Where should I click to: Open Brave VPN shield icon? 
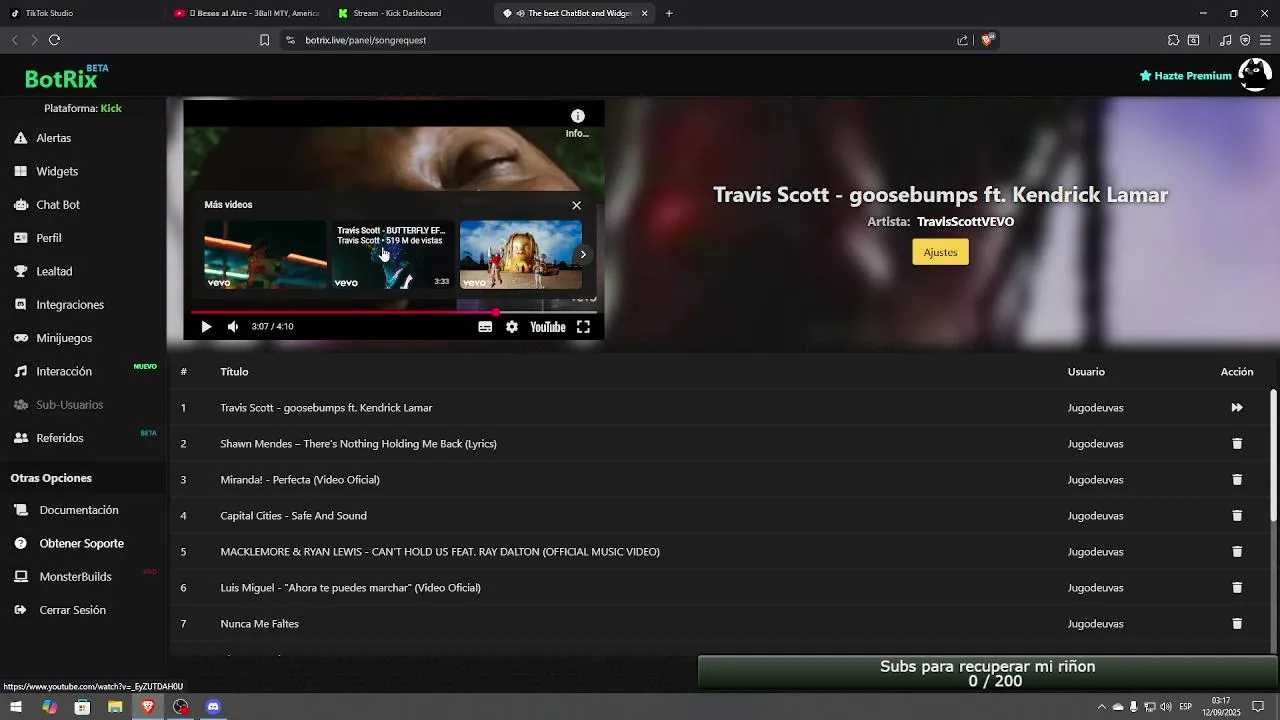tap(1245, 40)
